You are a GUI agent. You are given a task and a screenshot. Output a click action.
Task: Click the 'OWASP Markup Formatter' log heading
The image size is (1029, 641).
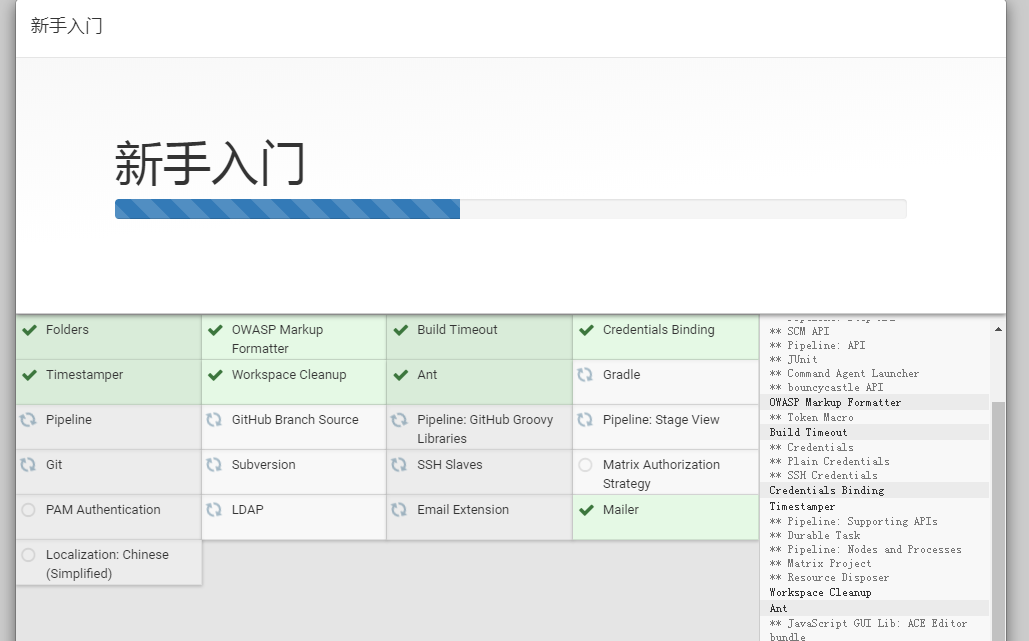[835, 402]
